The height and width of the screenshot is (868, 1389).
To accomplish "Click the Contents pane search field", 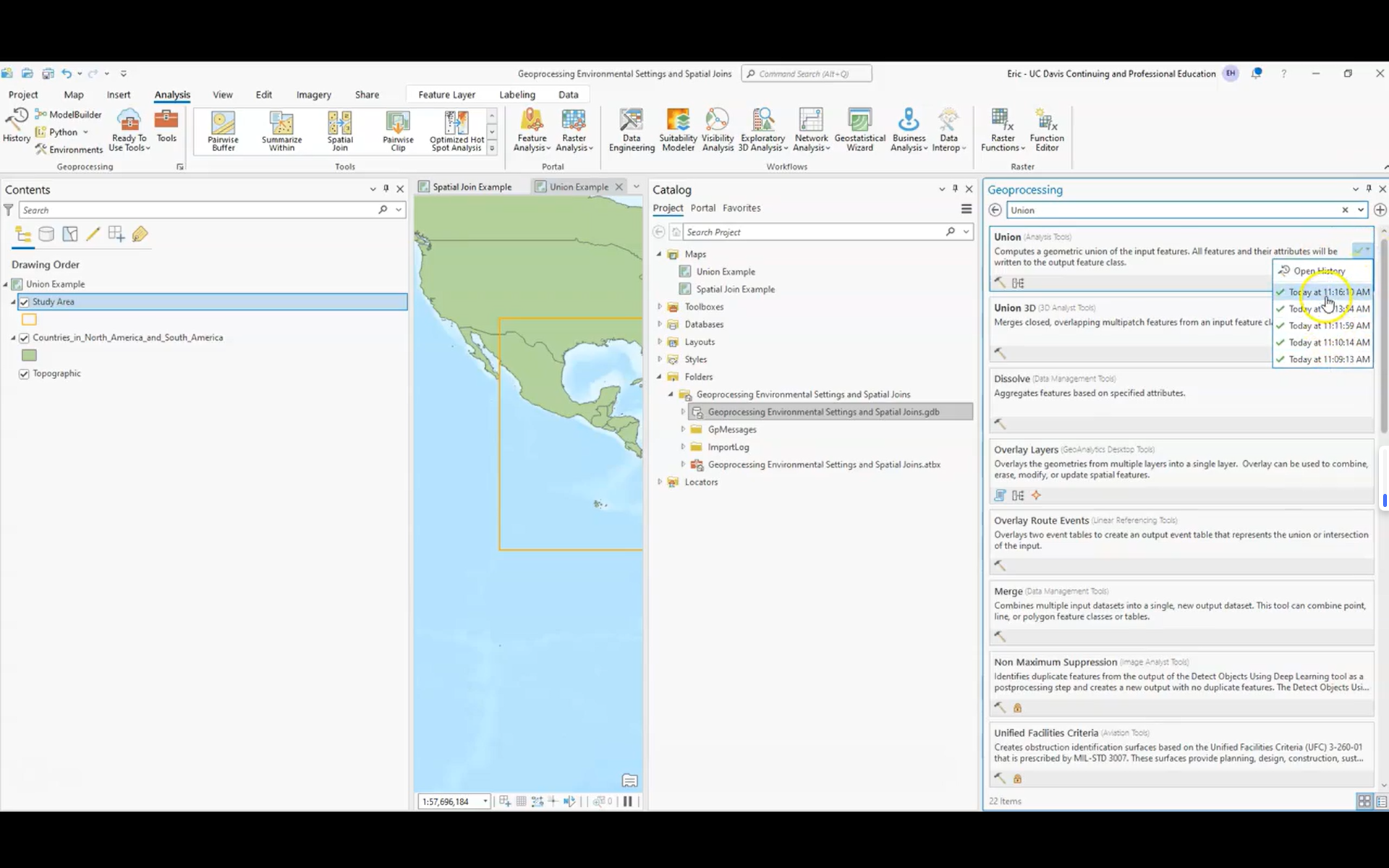I will pyautogui.click(x=197, y=210).
